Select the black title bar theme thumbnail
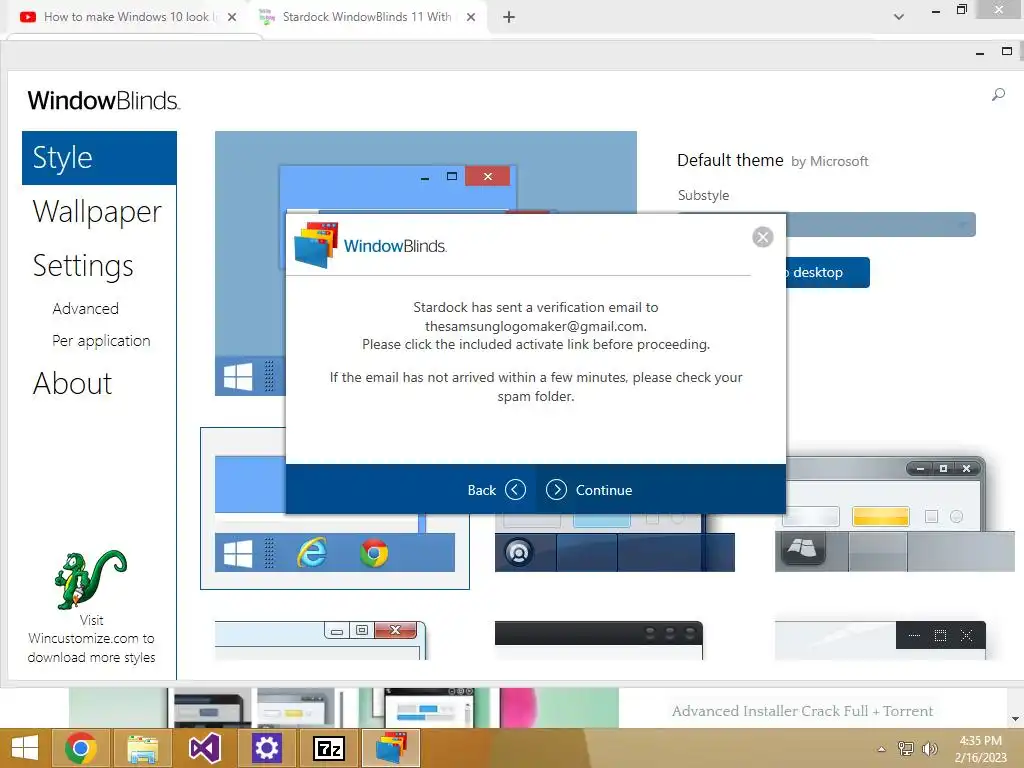 pyautogui.click(x=599, y=641)
